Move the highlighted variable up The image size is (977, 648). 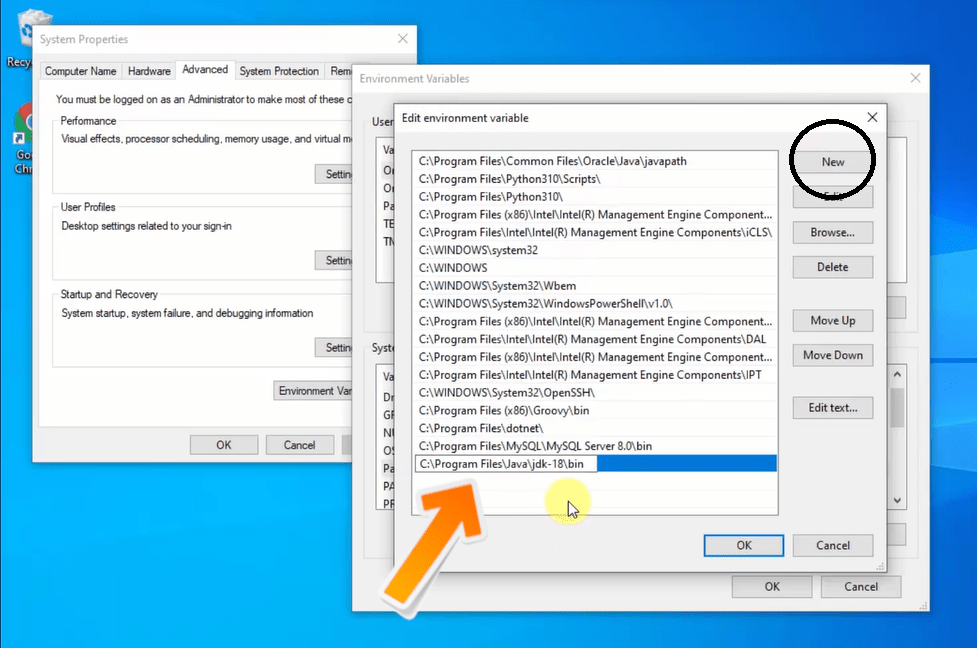pyautogui.click(x=832, y=320)
